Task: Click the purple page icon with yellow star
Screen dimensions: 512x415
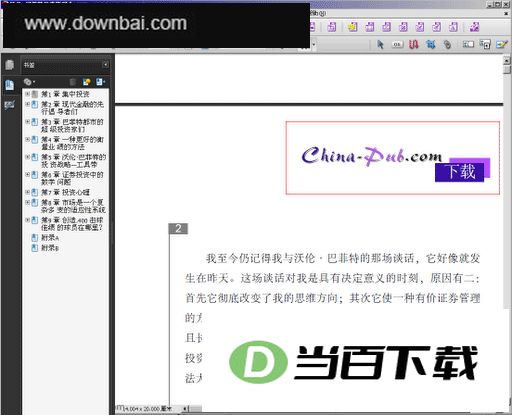Action: click(x=352, y=27)
